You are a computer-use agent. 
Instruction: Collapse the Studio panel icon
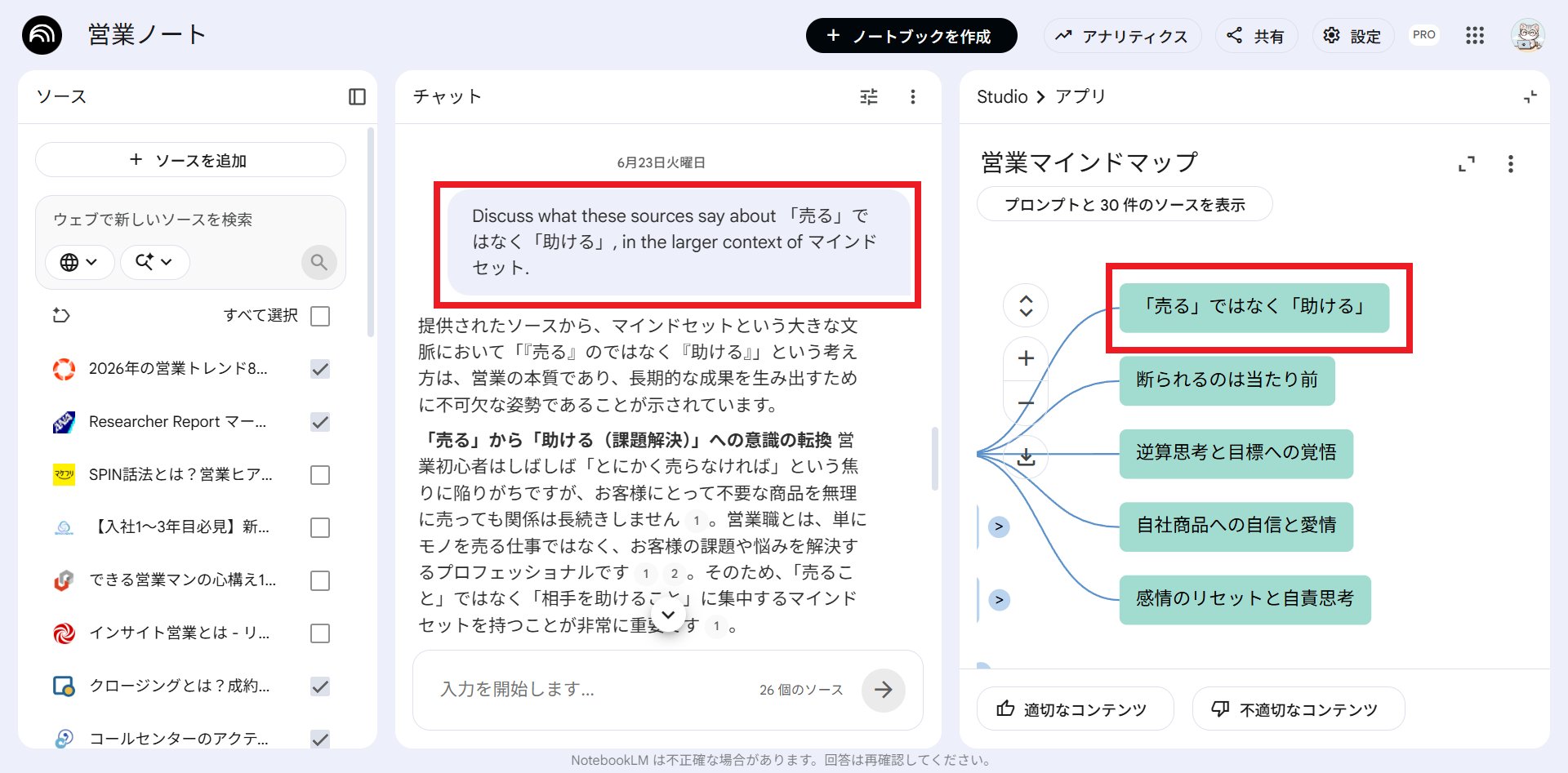tap(1530, 97)
